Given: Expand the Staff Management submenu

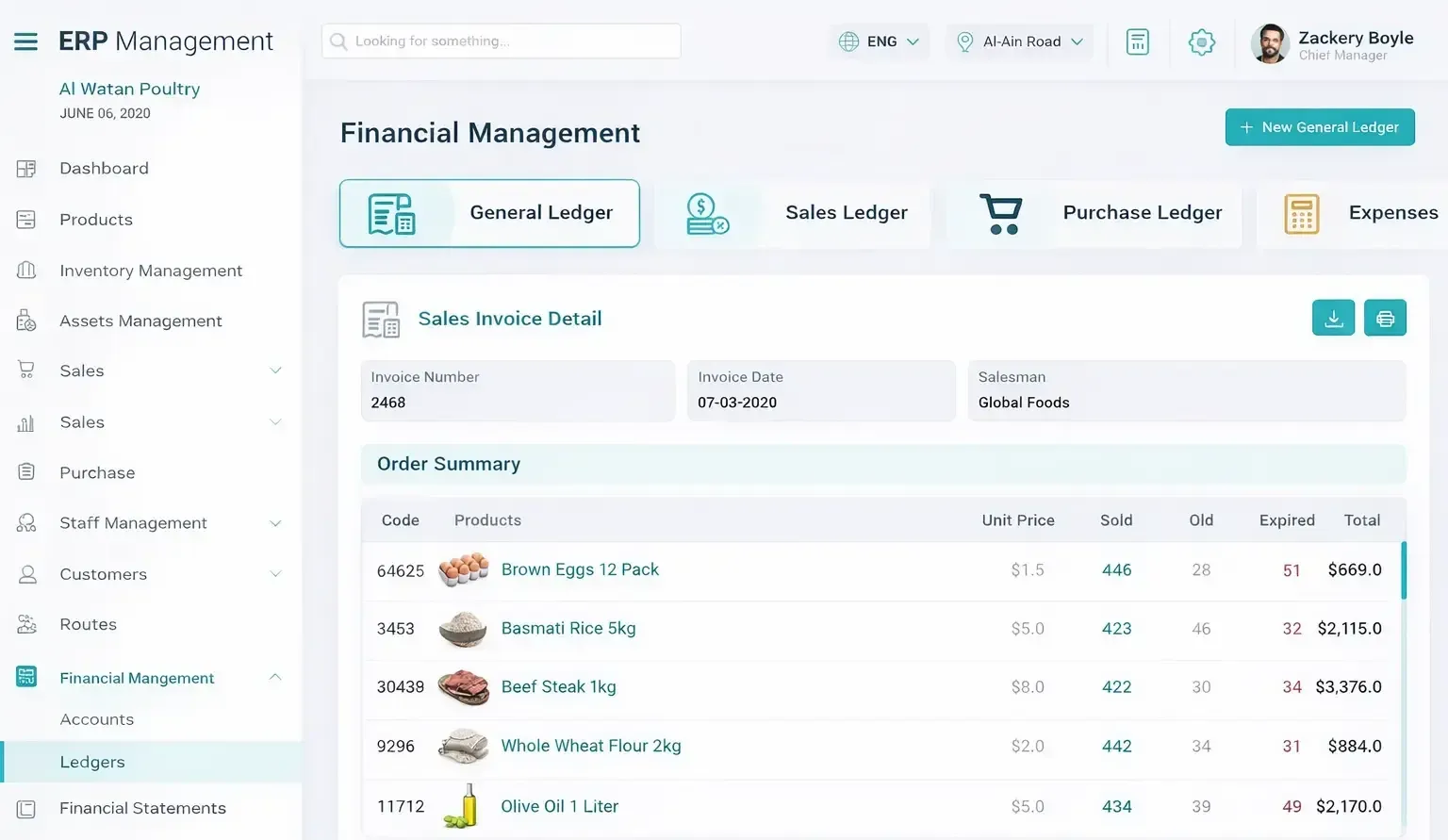Looking at the screenshot, I should click(275, 523).
